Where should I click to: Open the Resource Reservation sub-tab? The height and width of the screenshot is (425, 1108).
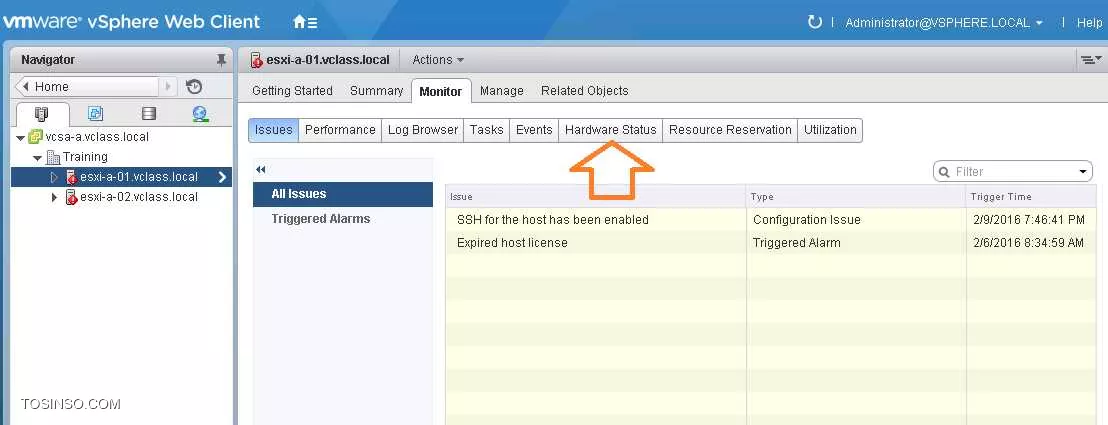coord(730,129)
